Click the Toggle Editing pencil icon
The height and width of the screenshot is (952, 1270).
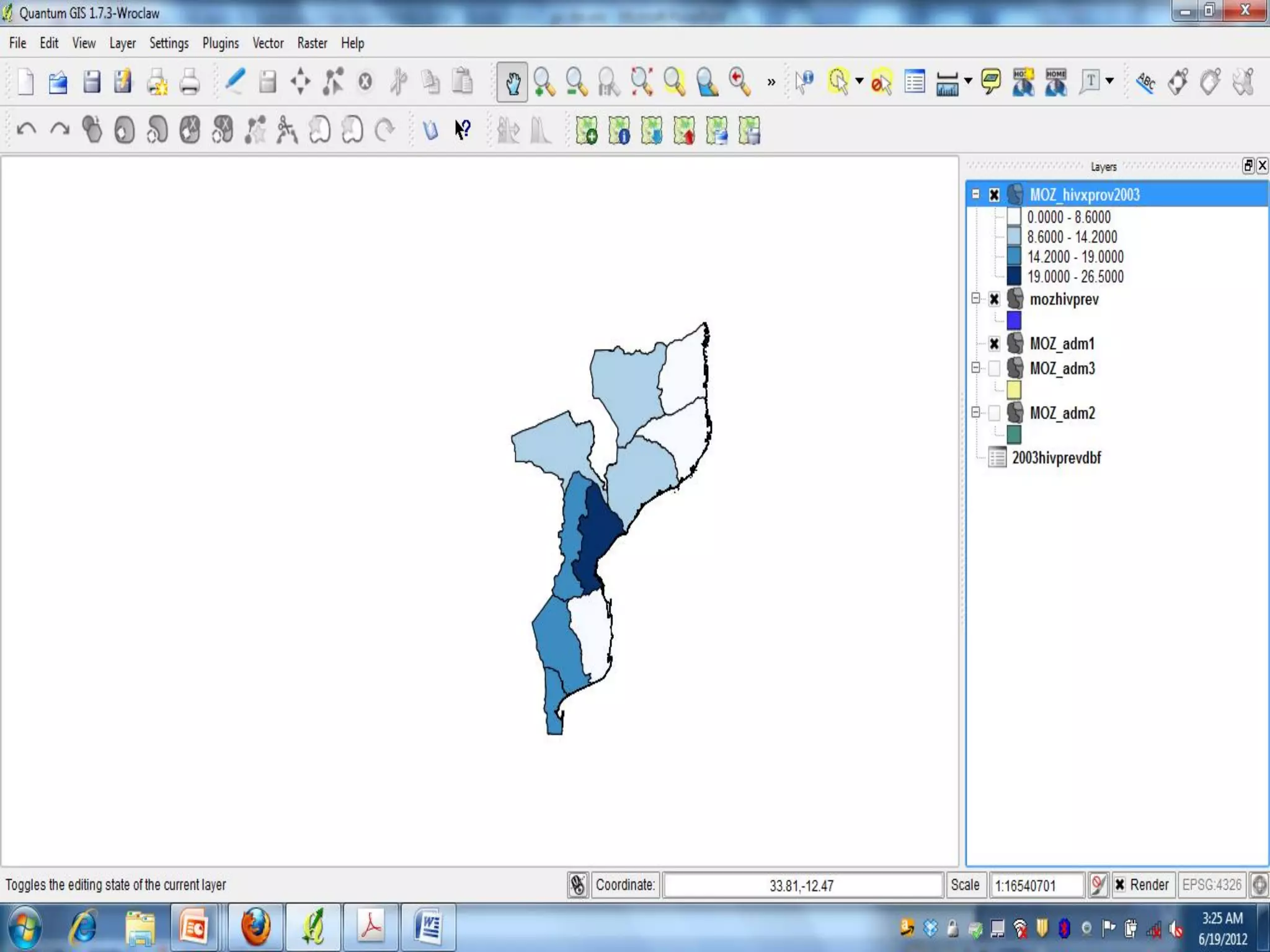tap(234, 82)
